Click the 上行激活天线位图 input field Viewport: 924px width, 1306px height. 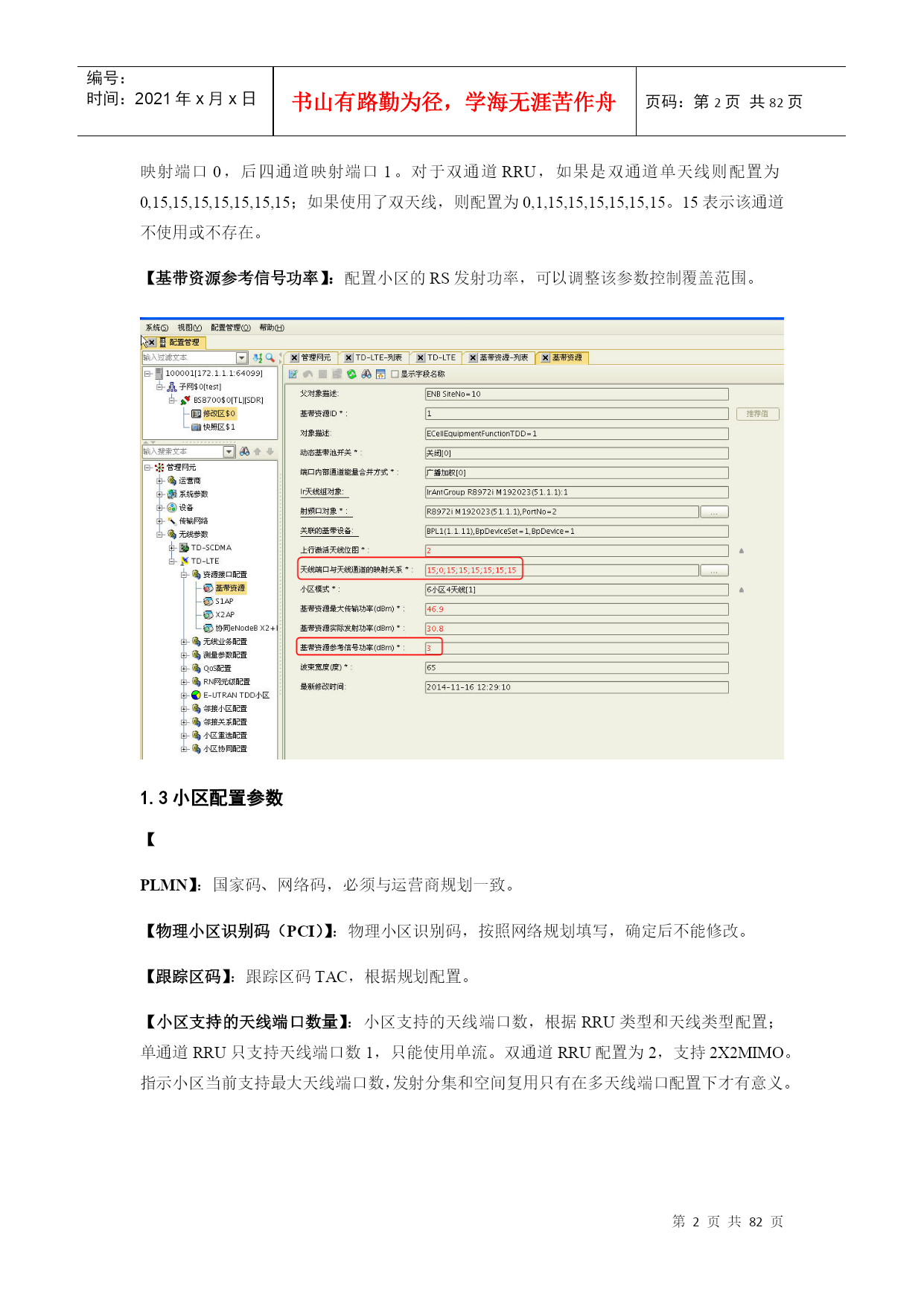576,551
